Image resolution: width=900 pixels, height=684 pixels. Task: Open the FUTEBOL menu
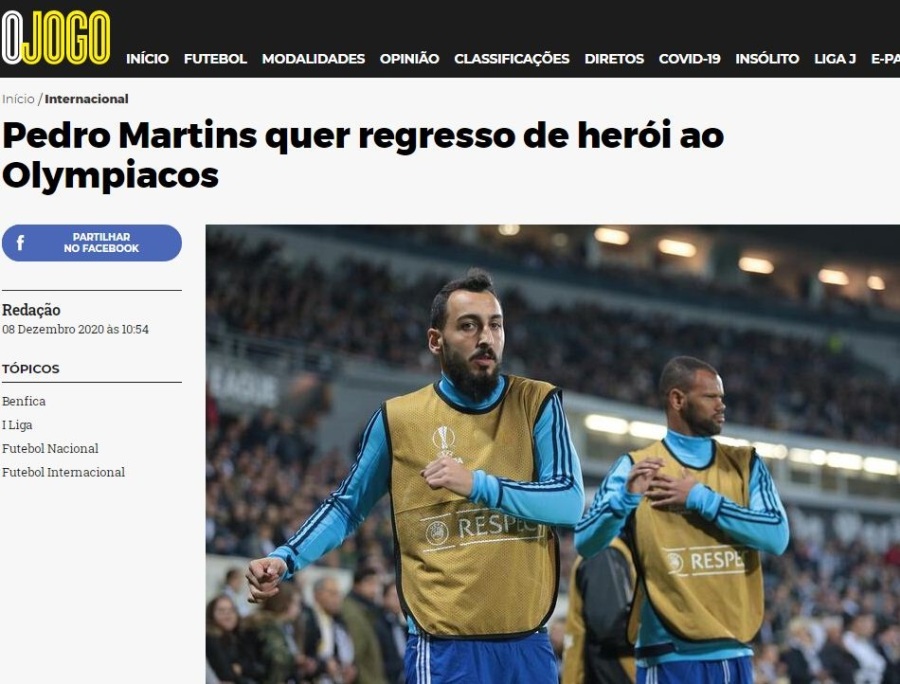215,59
